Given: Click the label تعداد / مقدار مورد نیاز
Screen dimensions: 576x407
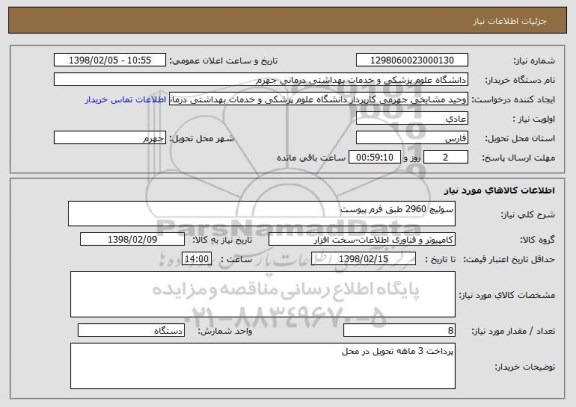Looking at the screenshot, I should click(x=513, y=331).
